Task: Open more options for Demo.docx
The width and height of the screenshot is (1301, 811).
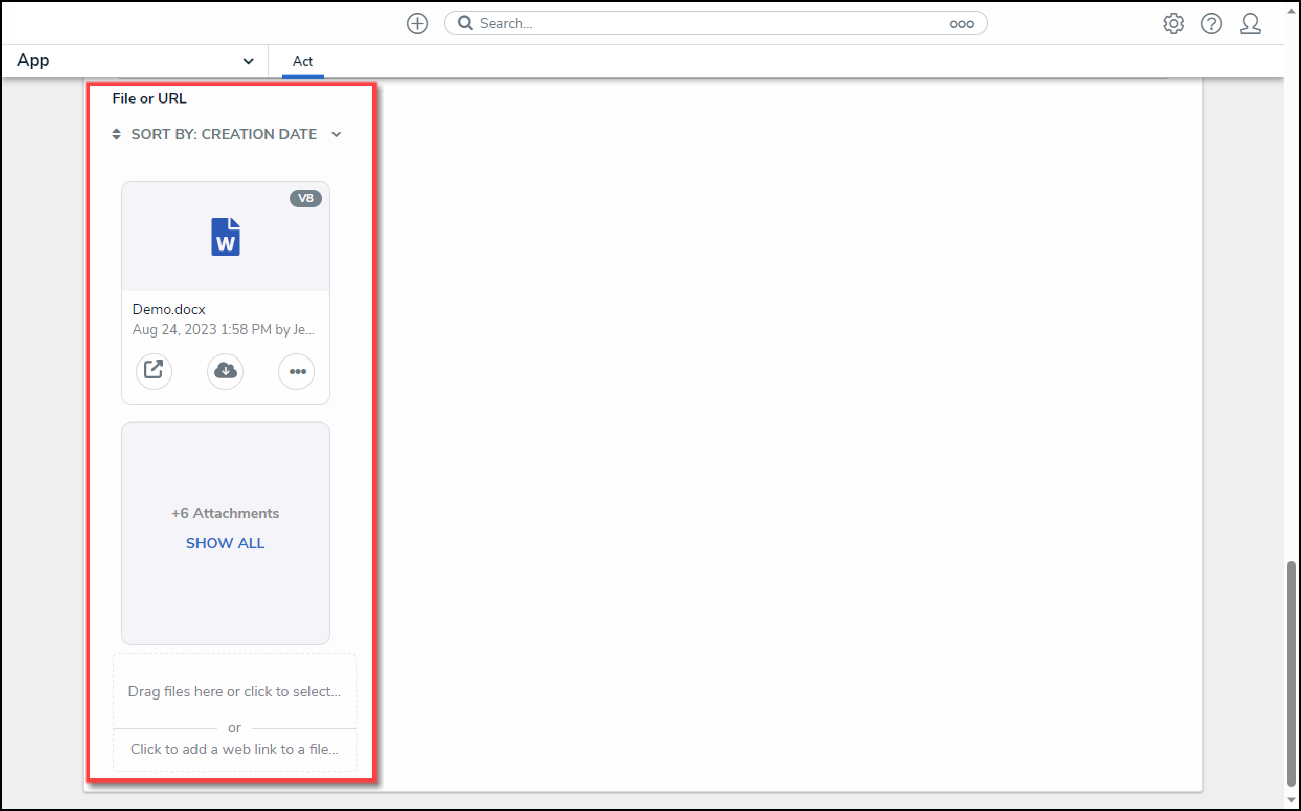Action: [x=296, y=371]
